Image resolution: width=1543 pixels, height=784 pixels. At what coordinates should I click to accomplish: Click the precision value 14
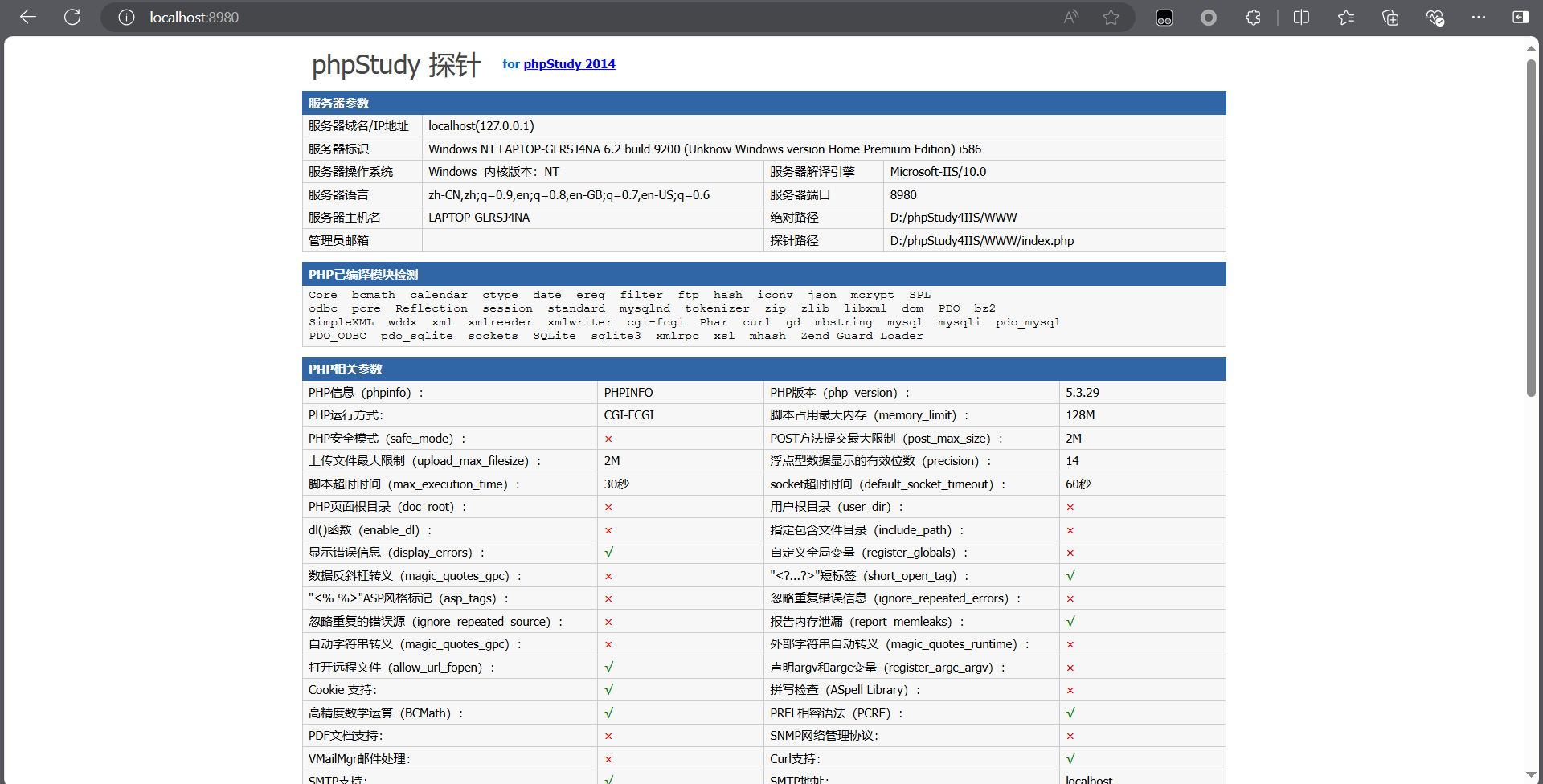pyautogui.click(x=1072, y=460)
